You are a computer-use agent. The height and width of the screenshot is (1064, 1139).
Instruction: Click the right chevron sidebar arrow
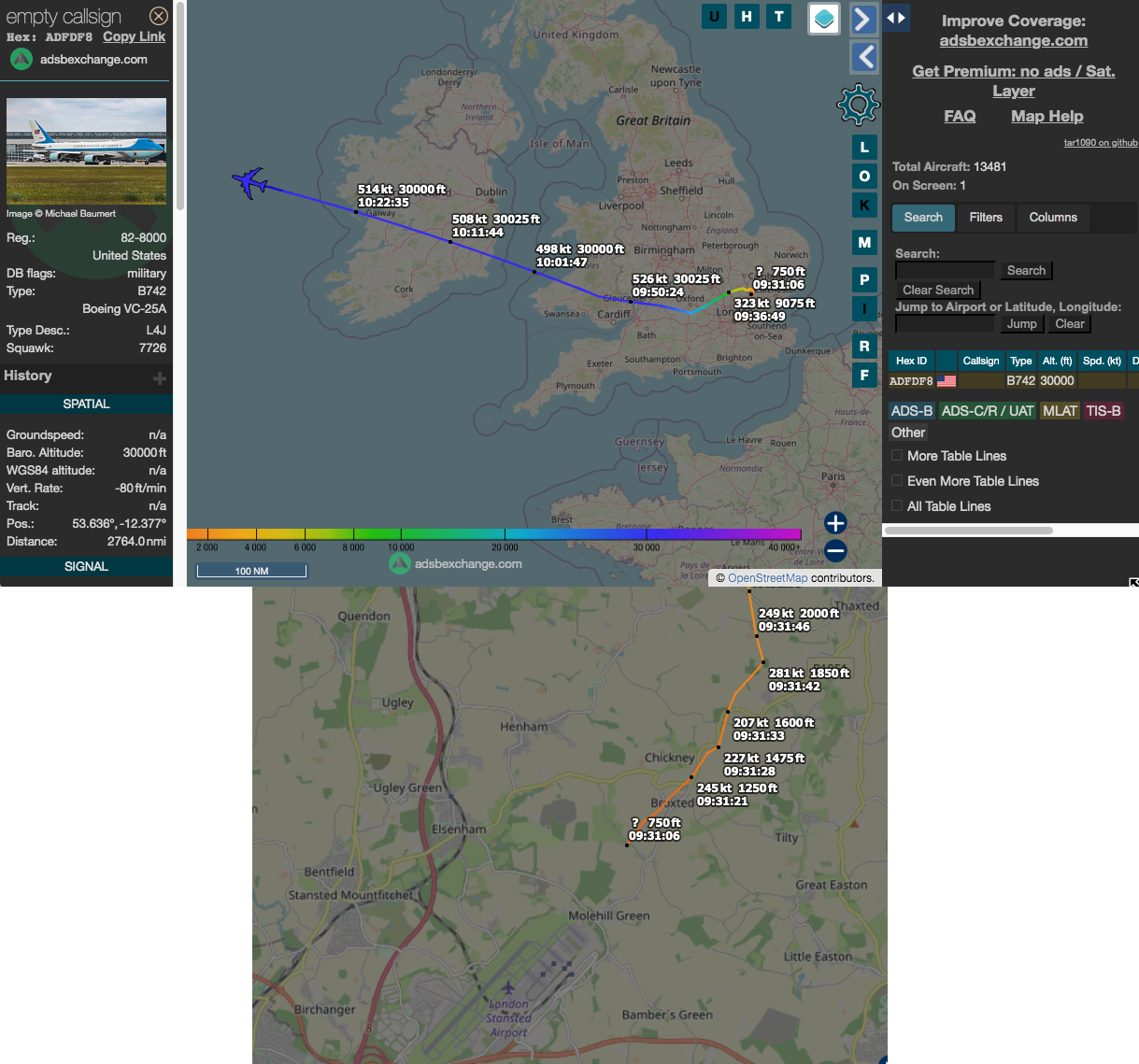pyautogui.click(x=863, y=19)
